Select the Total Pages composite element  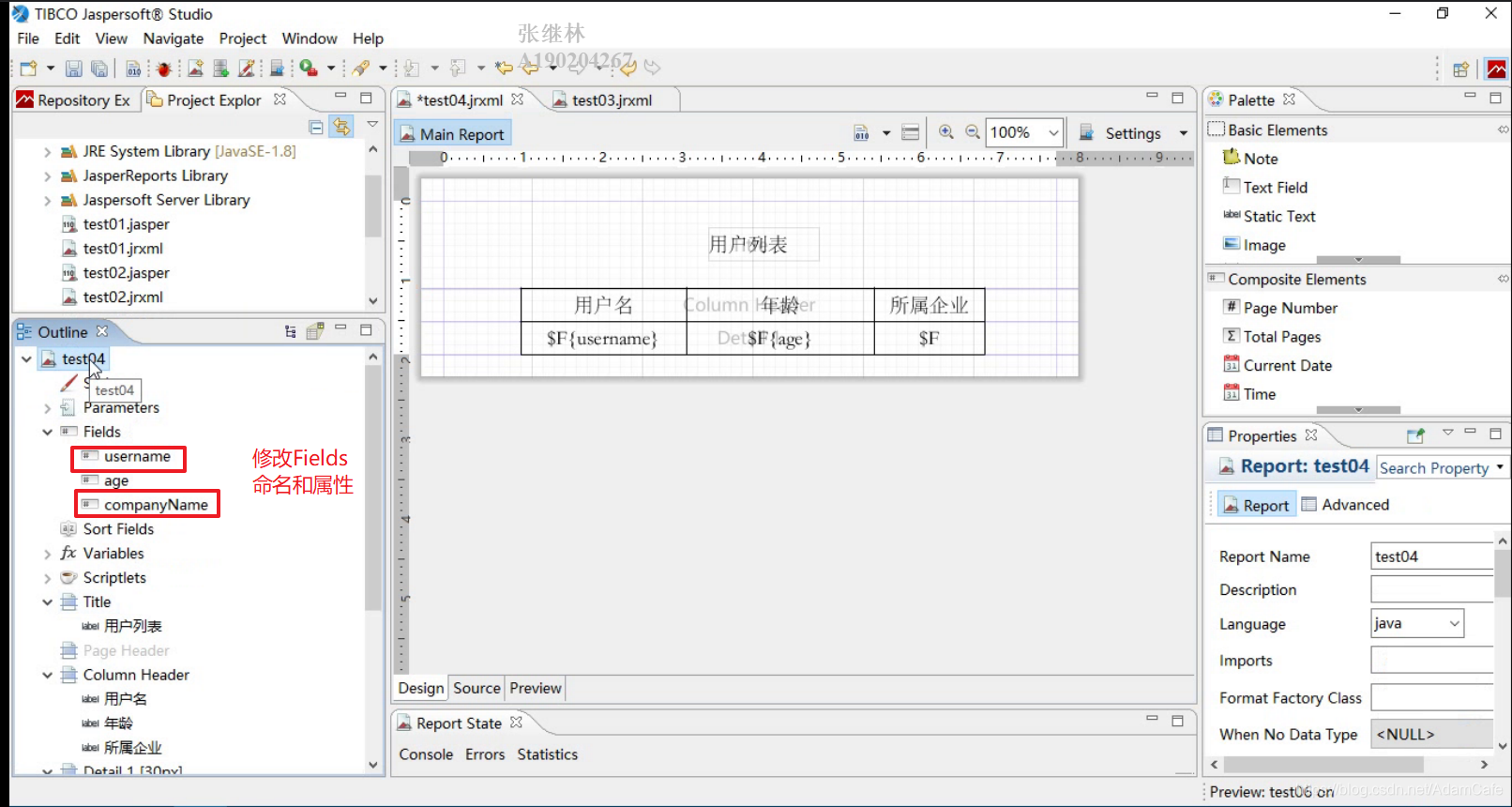tap(1273, 337)
